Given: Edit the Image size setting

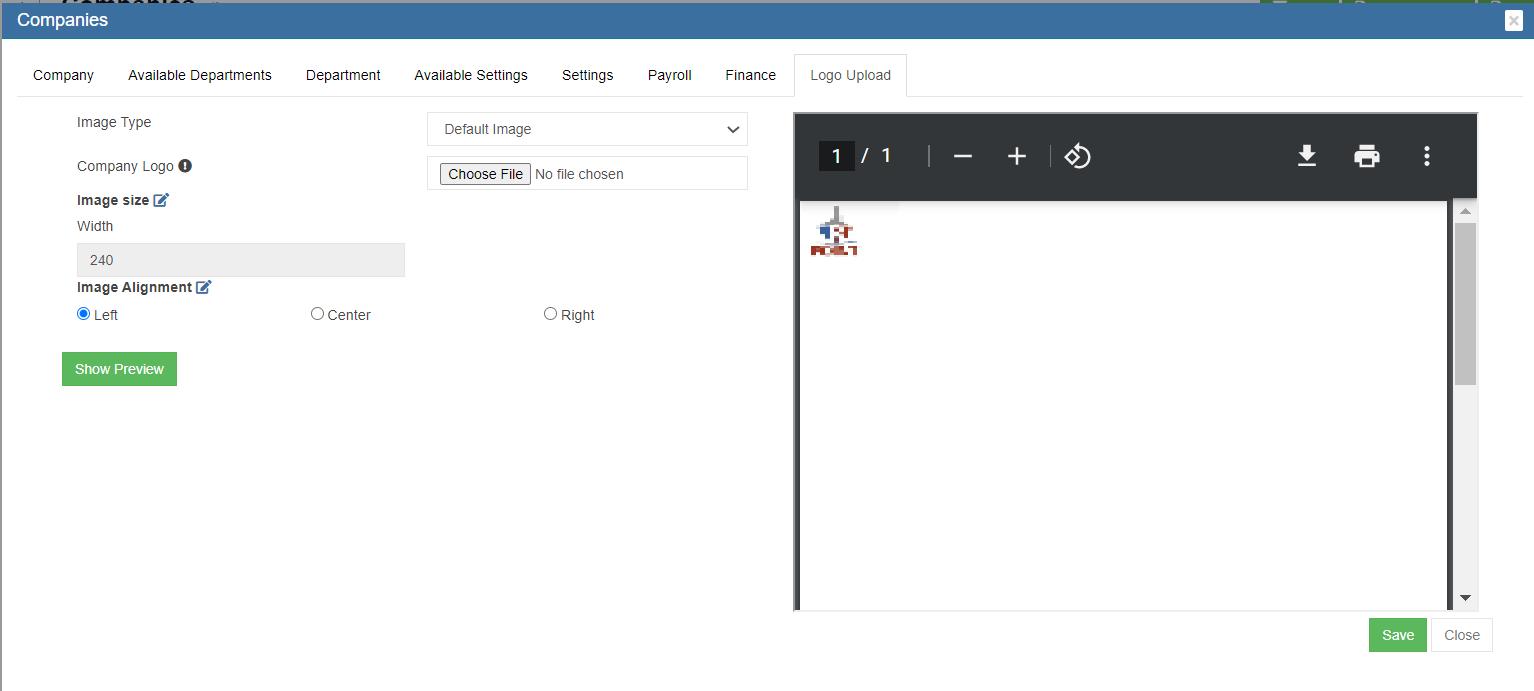Looking at the screenshot, I should tap(161, 200).
